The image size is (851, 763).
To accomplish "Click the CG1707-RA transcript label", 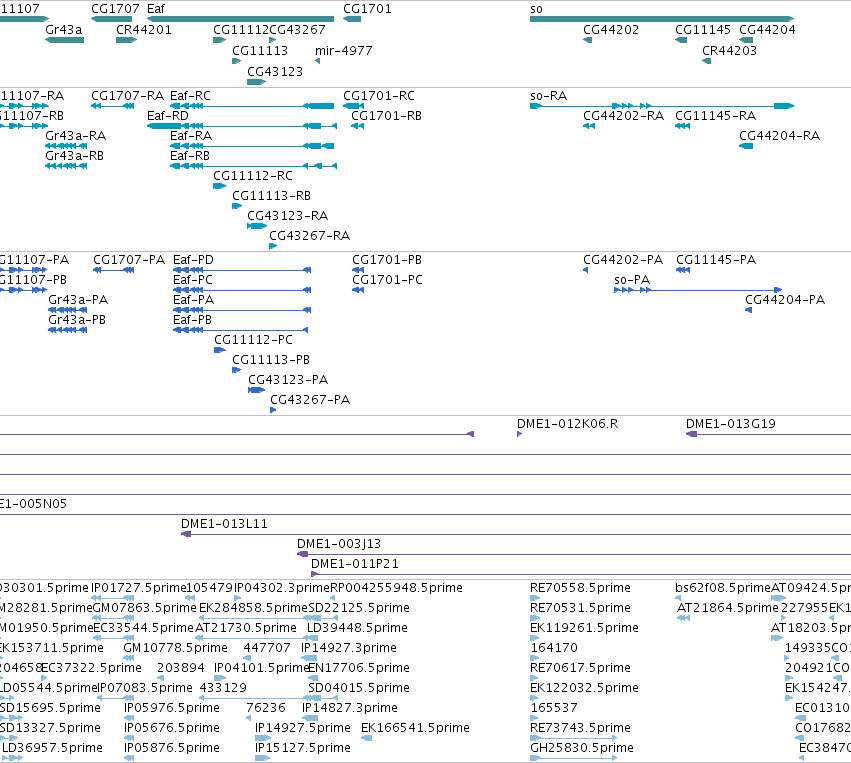I will pyautogui.click(x=128, y=96).
